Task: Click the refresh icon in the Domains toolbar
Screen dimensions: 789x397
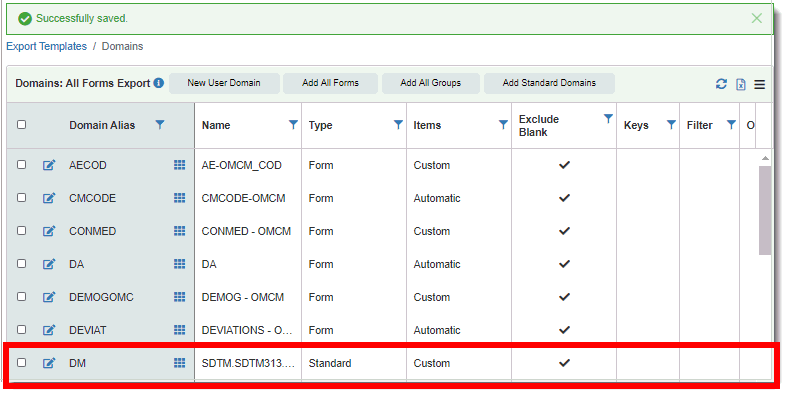Action: (721, 84)
